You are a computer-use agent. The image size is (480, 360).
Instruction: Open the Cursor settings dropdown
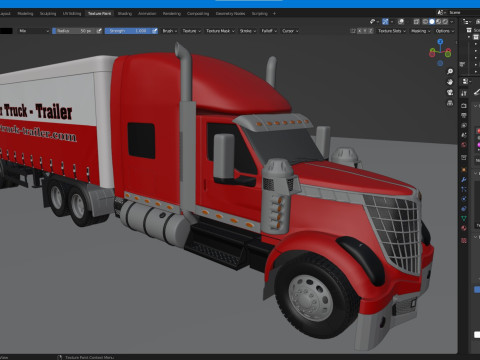(x=290, y=31)
